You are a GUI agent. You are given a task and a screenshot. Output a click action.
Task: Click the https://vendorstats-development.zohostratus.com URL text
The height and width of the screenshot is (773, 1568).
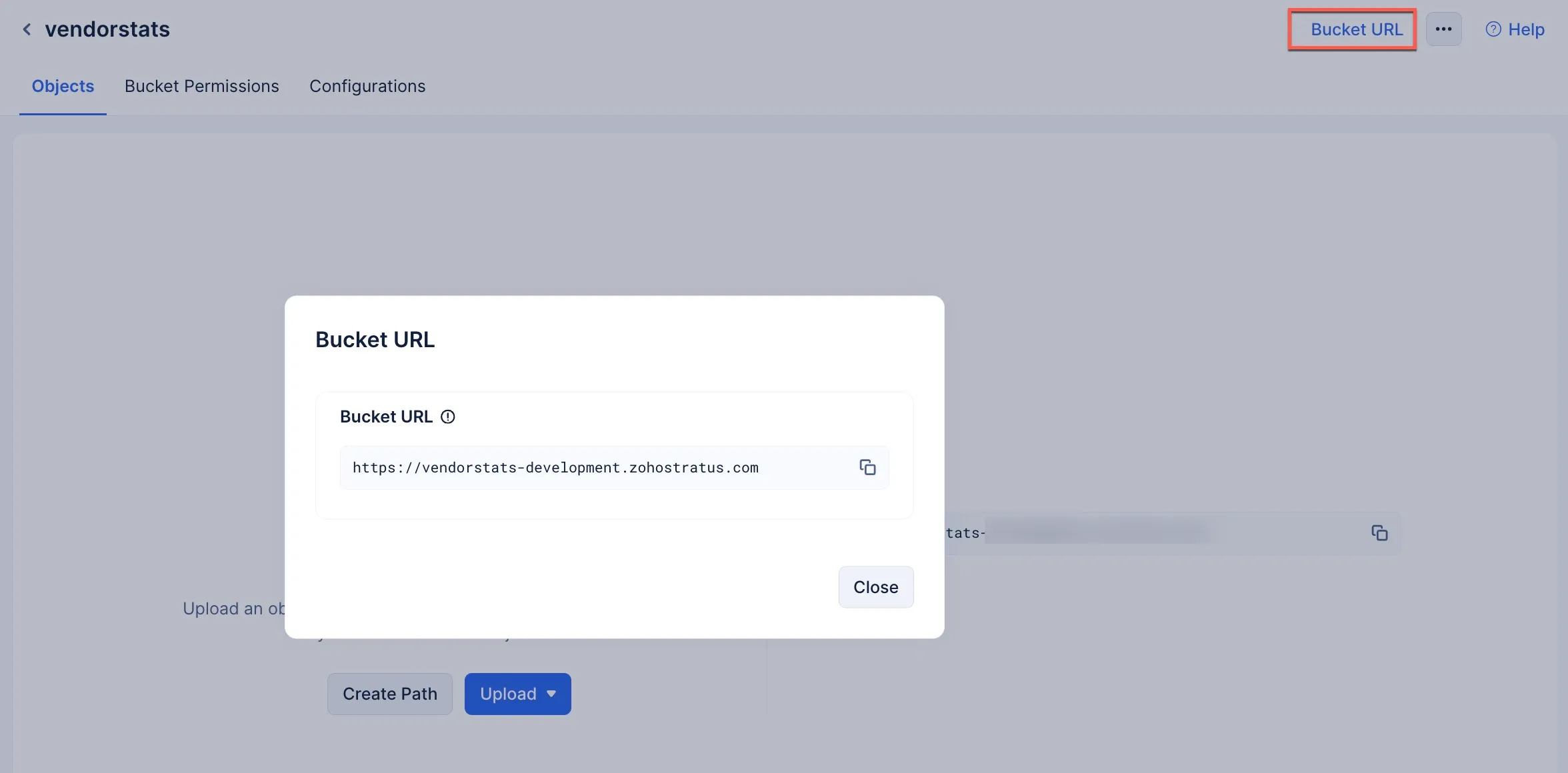click(x=555, y=468)
